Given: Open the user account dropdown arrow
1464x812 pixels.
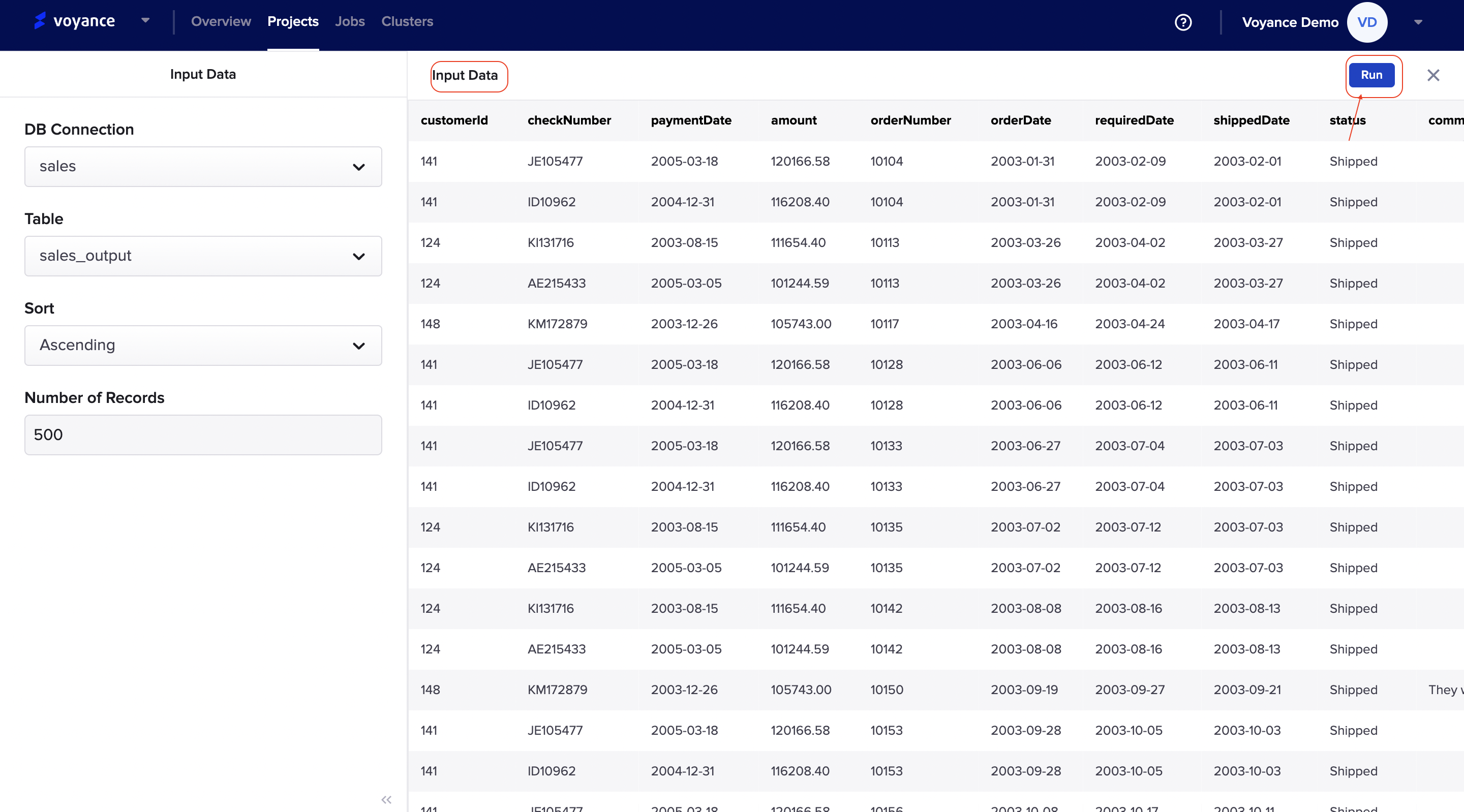Looking at the screenshot, I should tap(1418, 22).
